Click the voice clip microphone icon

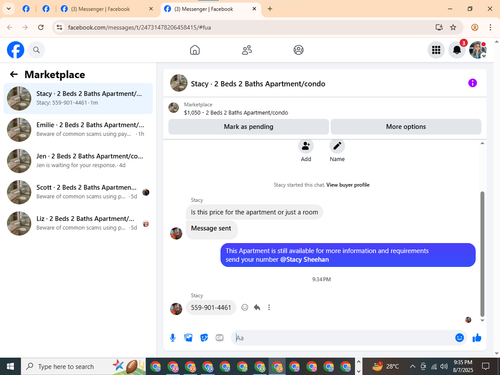click(x=173, y=338)
